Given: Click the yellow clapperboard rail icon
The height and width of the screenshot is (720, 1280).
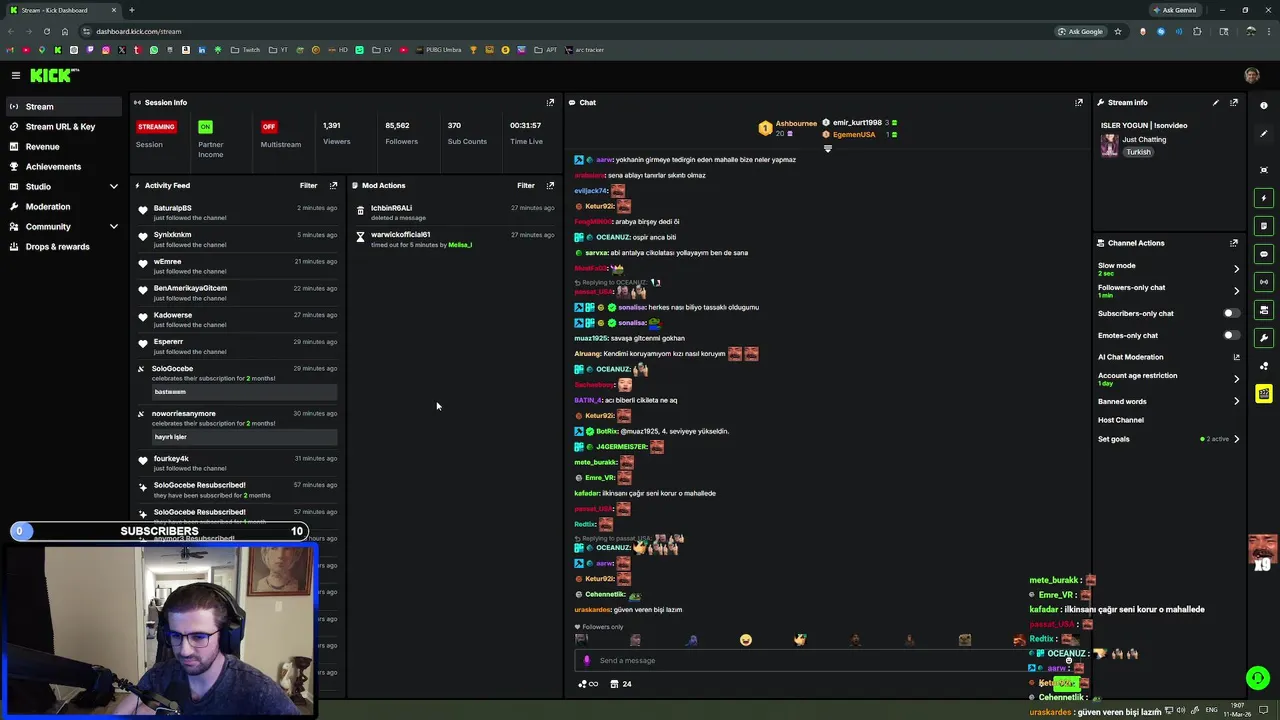Looking at the screenshot, I should pyautogui.click(x=1264, y=394).
